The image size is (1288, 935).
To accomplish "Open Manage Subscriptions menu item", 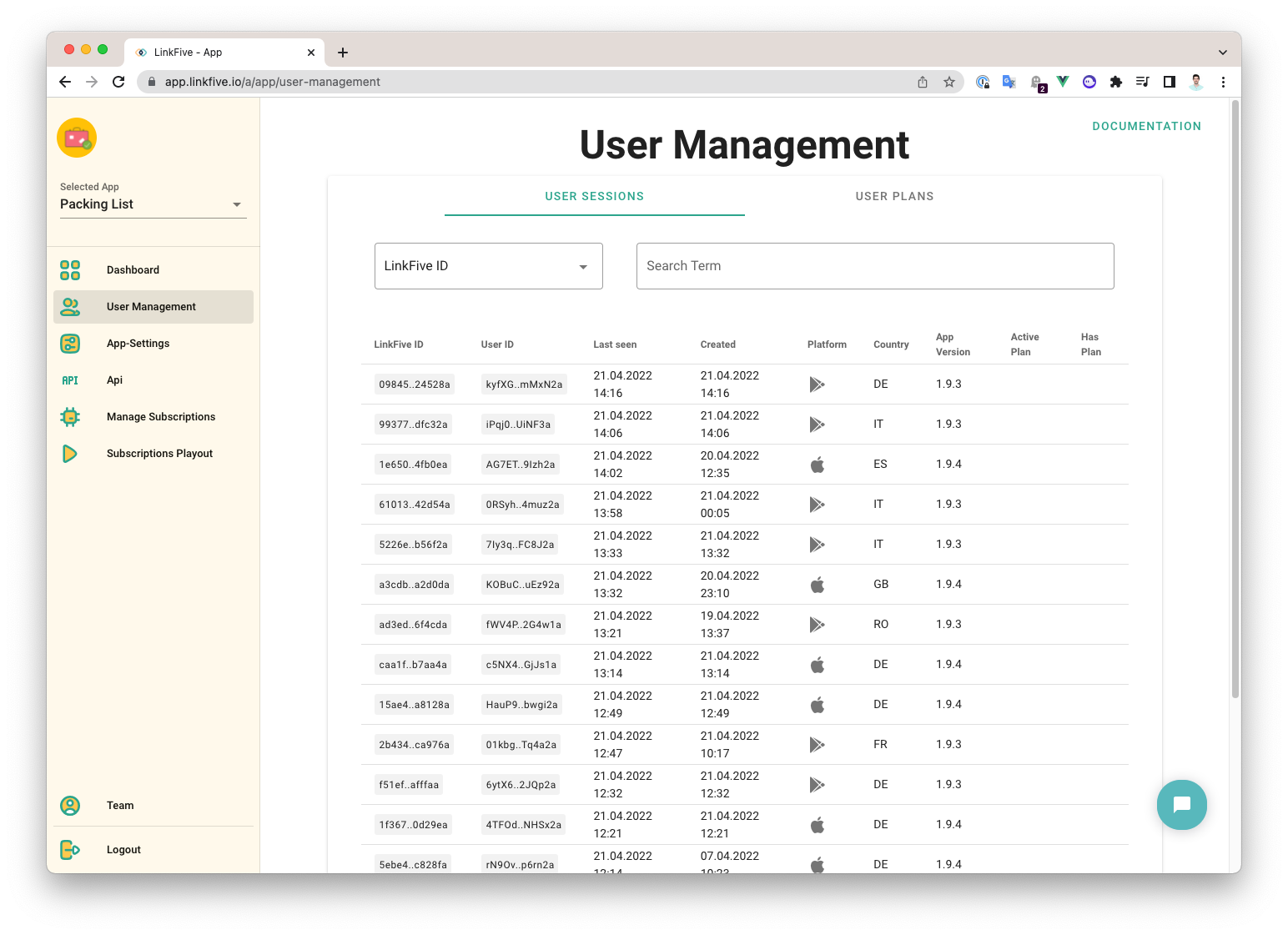I will pos(153,417).
